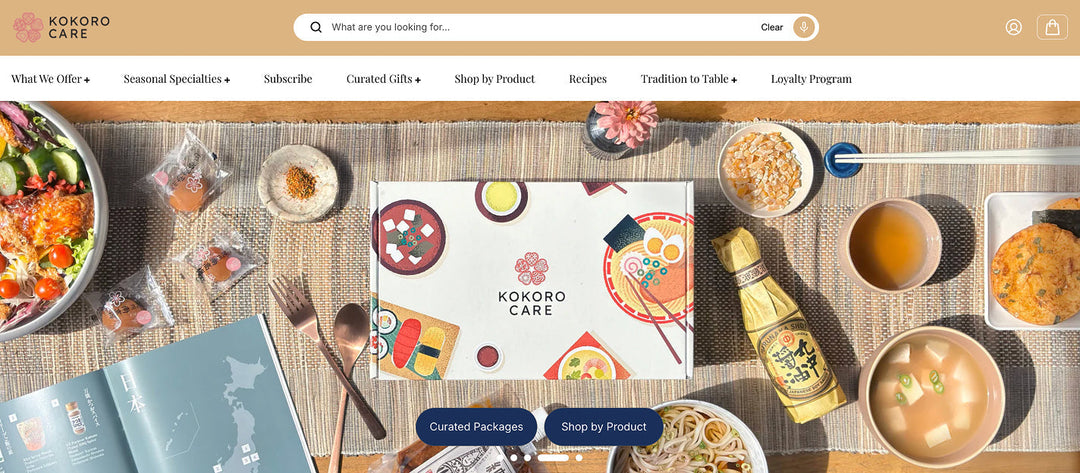Open the user account icon
Viewport: 1080px width, 473px height.
[x=1014, y=28]
